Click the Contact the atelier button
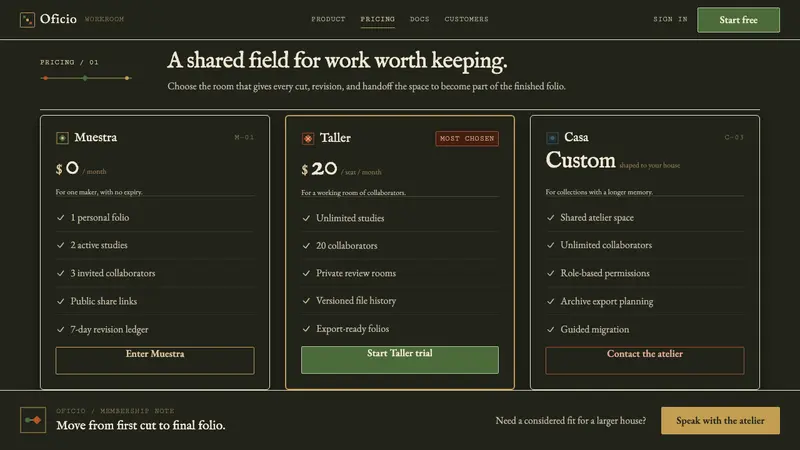 point(645,361)
